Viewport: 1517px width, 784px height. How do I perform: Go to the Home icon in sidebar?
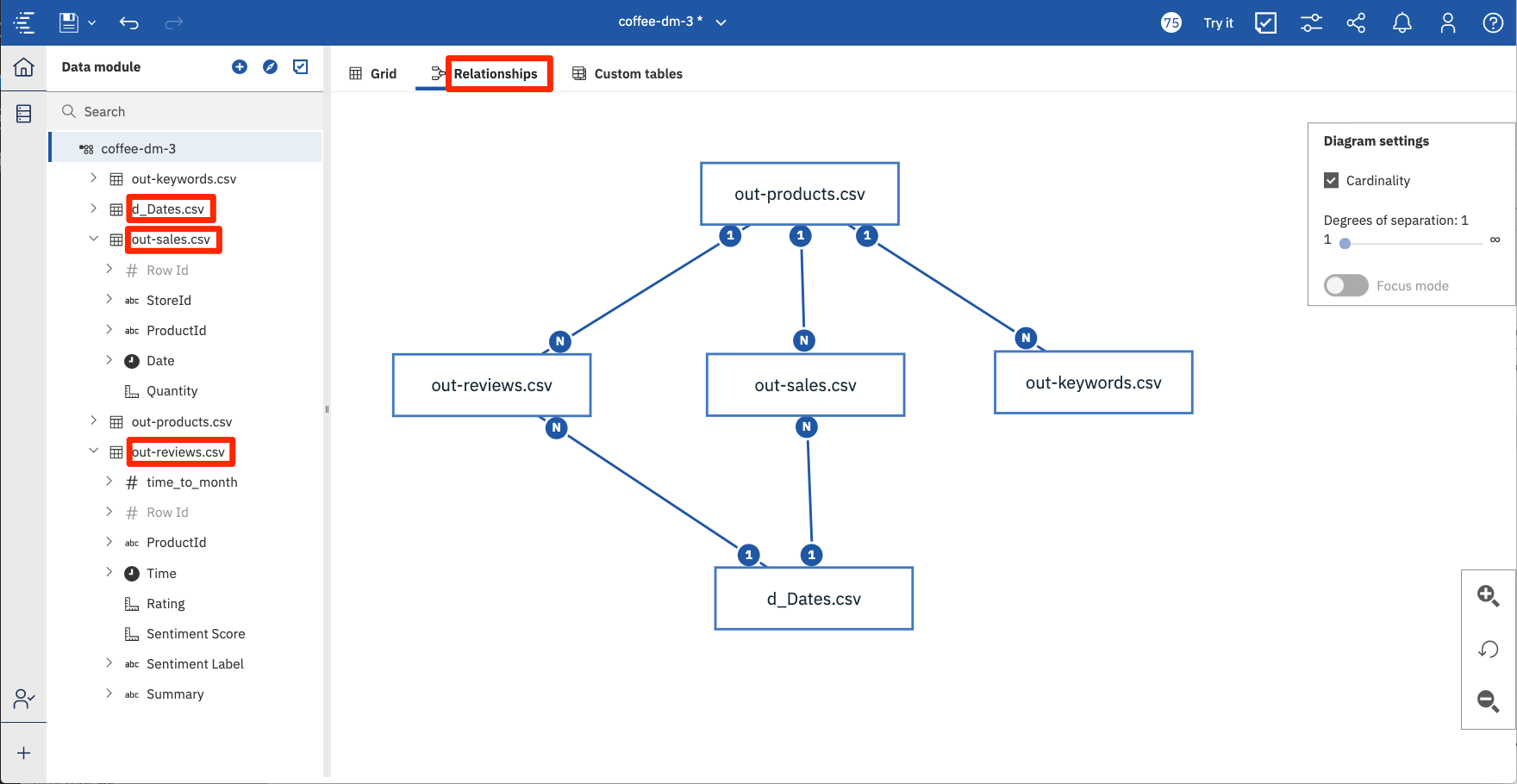pyautogui.click(x=24, y=67)
